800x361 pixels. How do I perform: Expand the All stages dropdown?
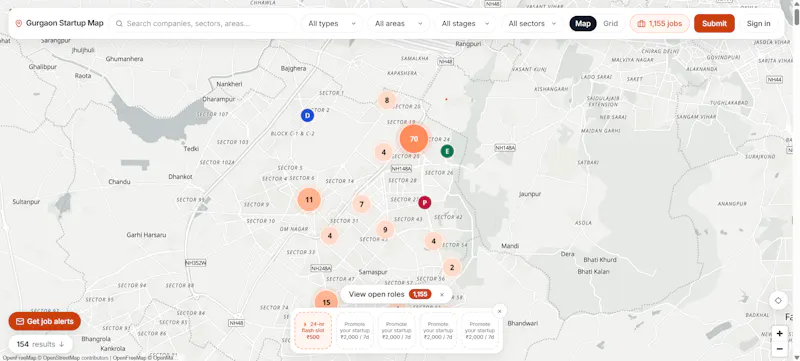pos(465,23)
